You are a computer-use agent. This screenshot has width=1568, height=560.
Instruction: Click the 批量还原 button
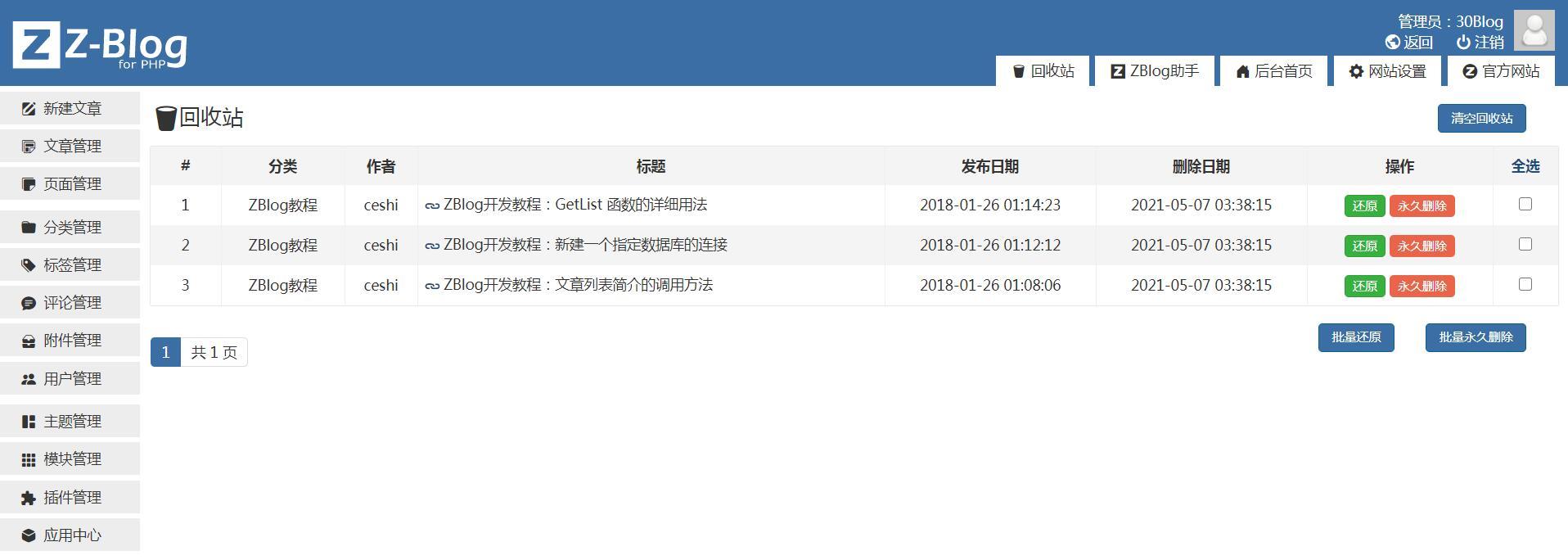(x=1356, y=337)
